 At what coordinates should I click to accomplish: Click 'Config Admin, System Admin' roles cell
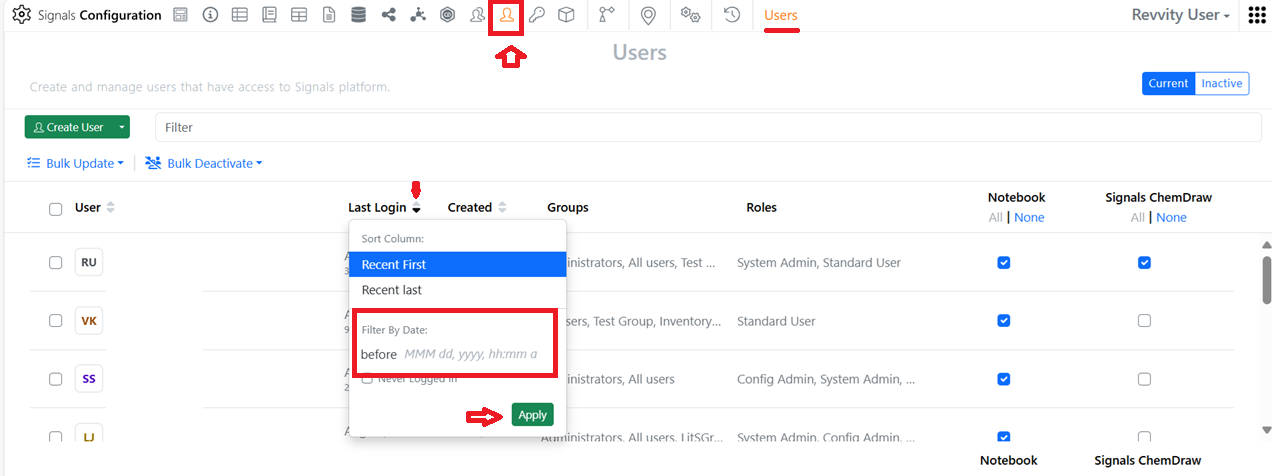(826, 379)
